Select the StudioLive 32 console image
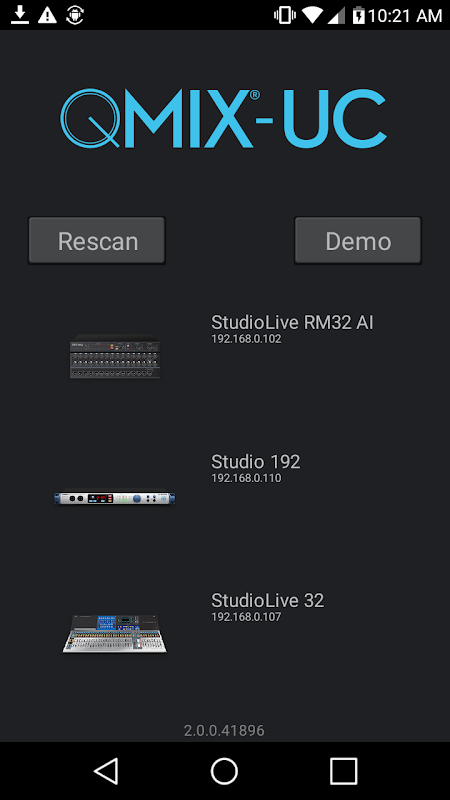Screen dimensions: 450x800 coord(115,634)
